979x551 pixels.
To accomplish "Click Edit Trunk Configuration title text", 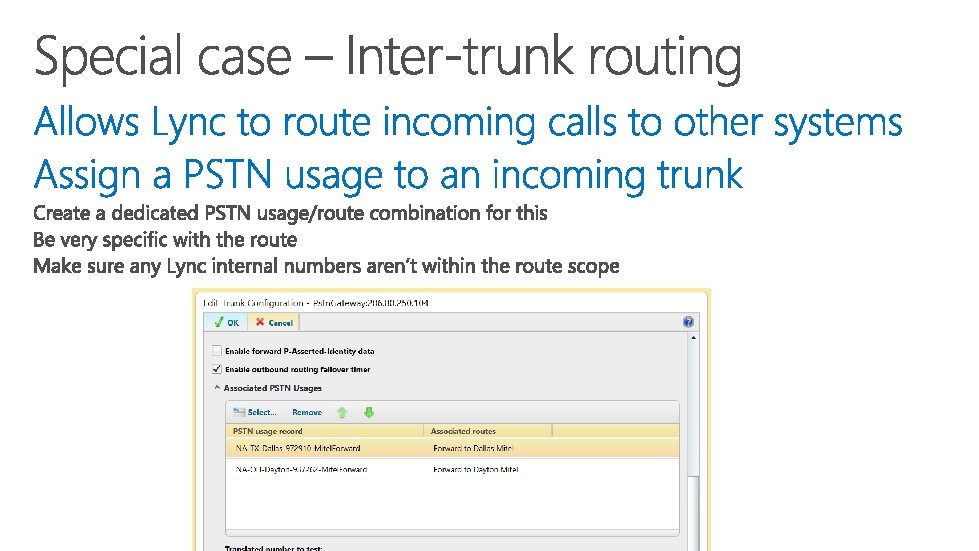I will [316, 303].
